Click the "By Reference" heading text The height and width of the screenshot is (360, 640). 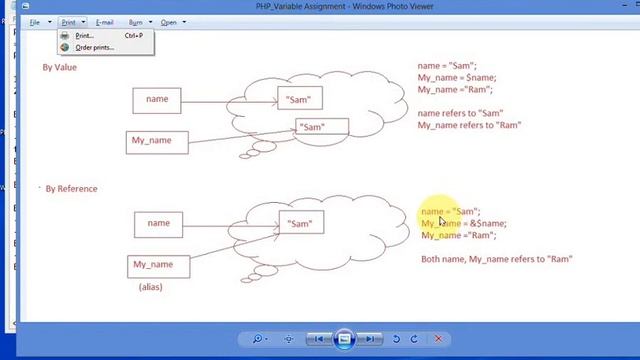(71, 189)
